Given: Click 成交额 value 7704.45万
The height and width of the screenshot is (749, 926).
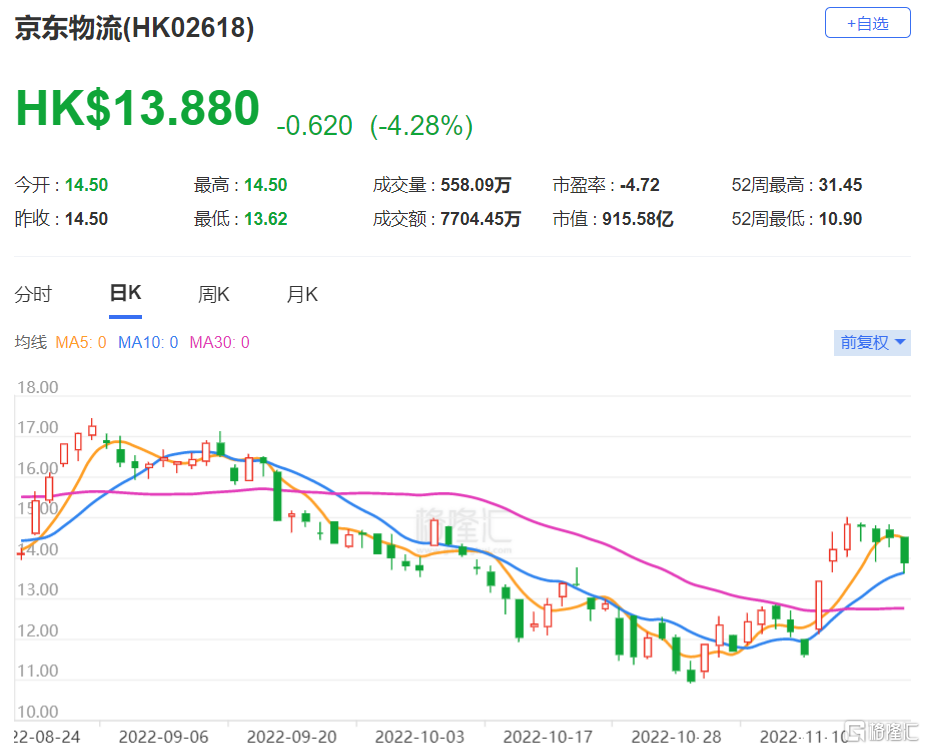Looking at the screenshot, I should (481, 219).
